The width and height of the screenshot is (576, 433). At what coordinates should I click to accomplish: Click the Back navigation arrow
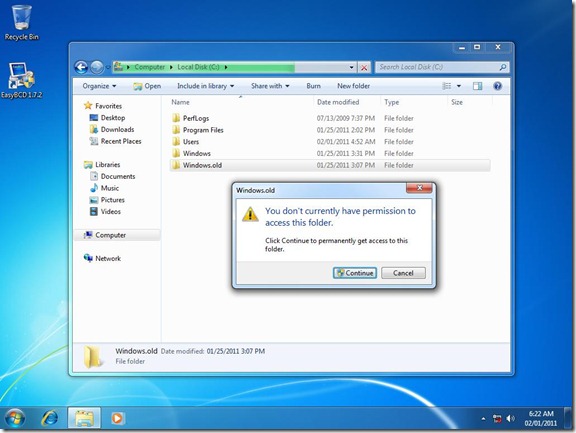(81, 67)
